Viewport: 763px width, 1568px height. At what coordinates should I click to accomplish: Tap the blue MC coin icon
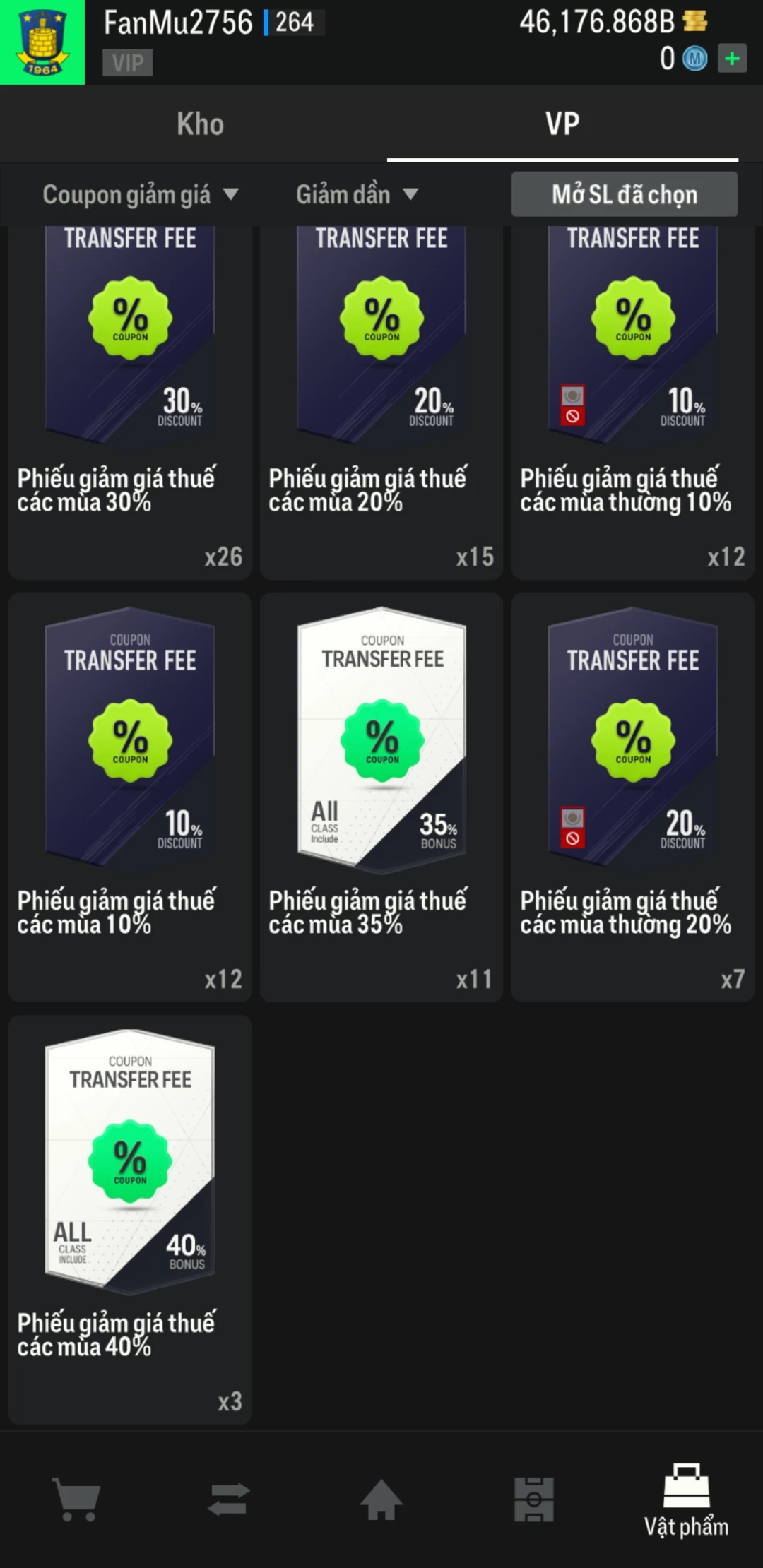click(694, 59)
